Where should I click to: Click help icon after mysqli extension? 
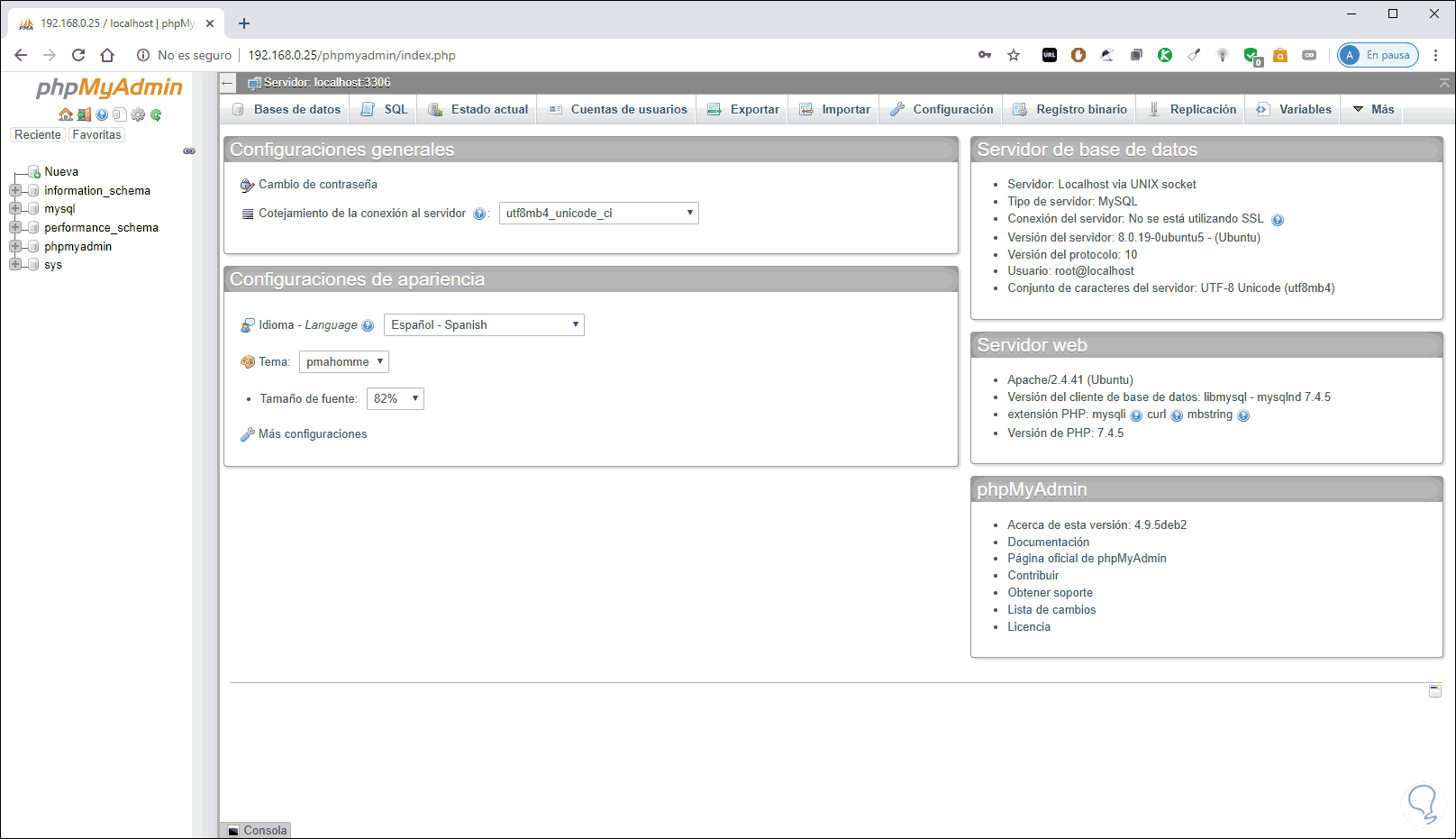pyautogui.click(x=1136, y=415)
